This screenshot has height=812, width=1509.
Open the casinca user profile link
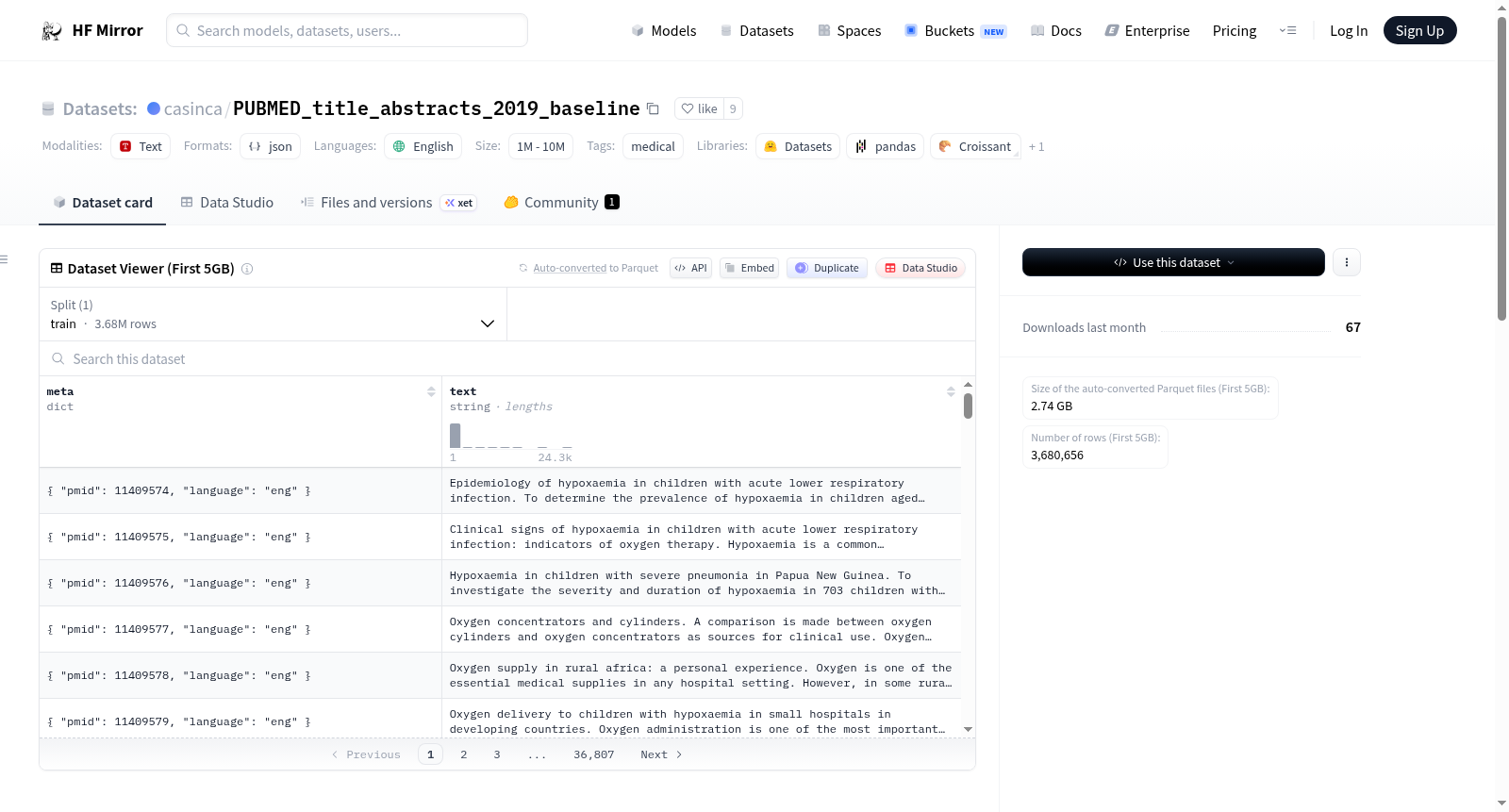coord(192,108)
